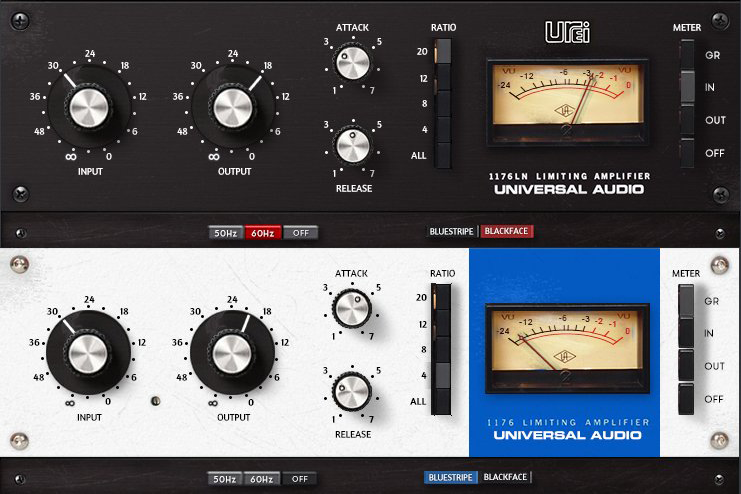Select red BLACKFACE tab on upper strip
Screen dimensions: 741x494
point(506,231)
